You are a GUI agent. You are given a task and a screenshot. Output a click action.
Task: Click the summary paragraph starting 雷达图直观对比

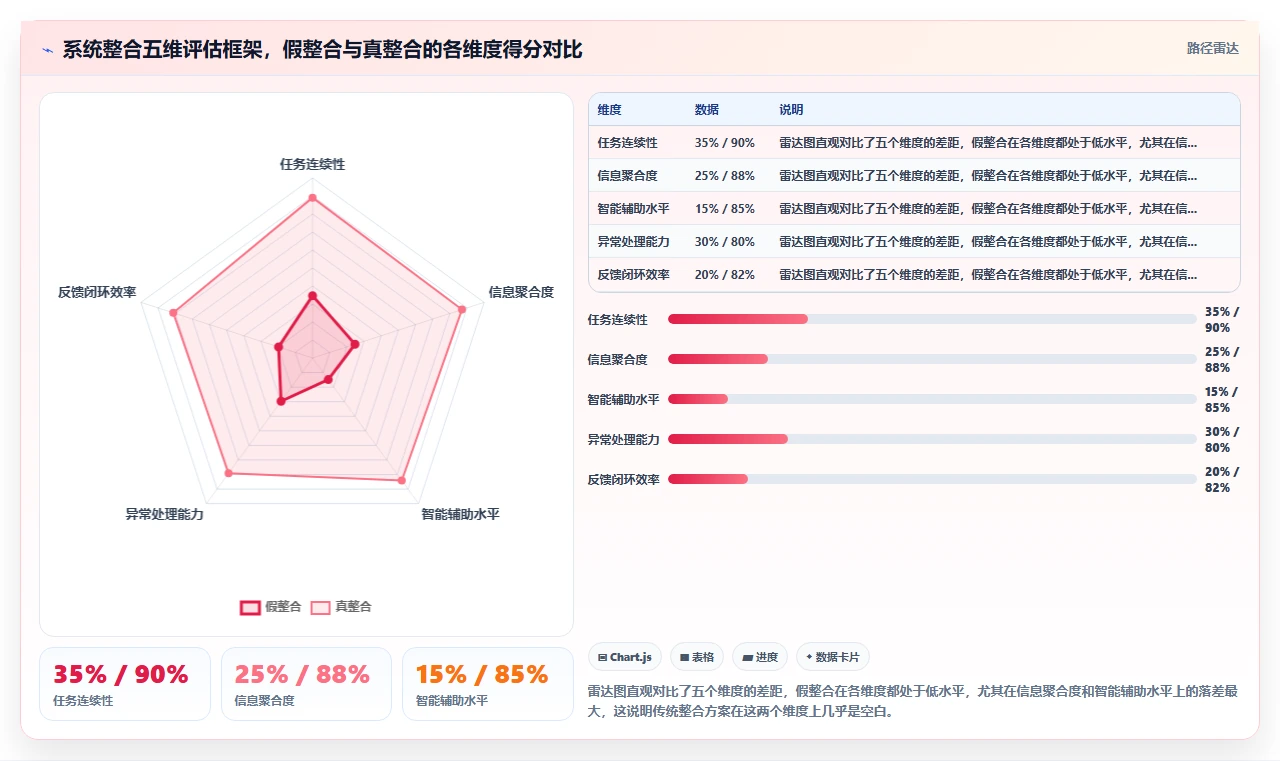(x=913, y=702)
